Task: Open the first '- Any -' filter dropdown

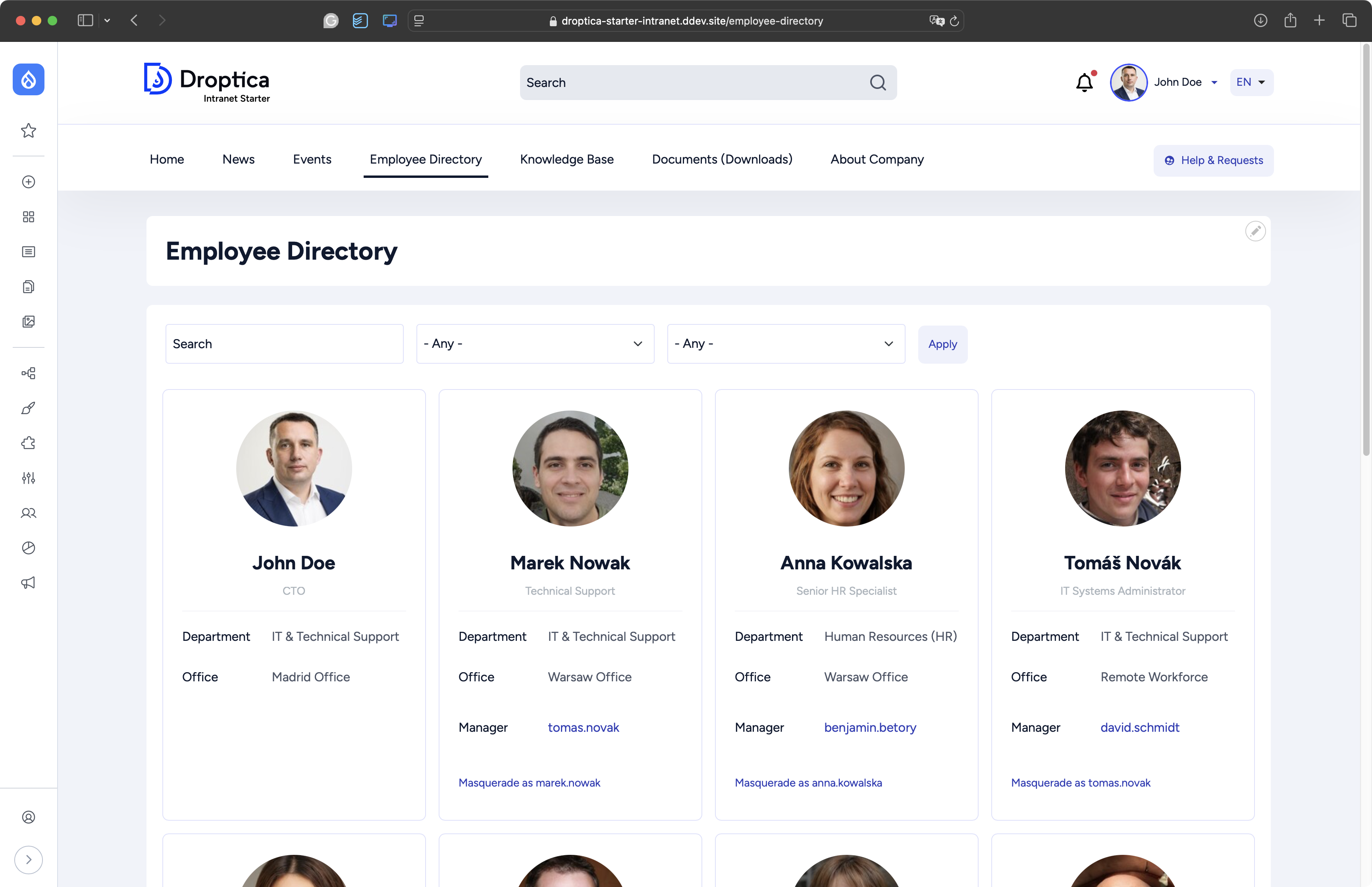Action: pyautogui.click(x=535, y=344)
